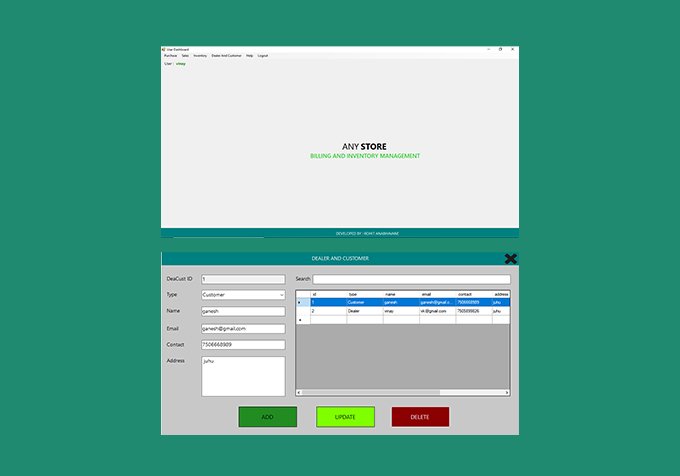Click the UPDATE button
The image size is (680, 476).
tap(345, 417)
